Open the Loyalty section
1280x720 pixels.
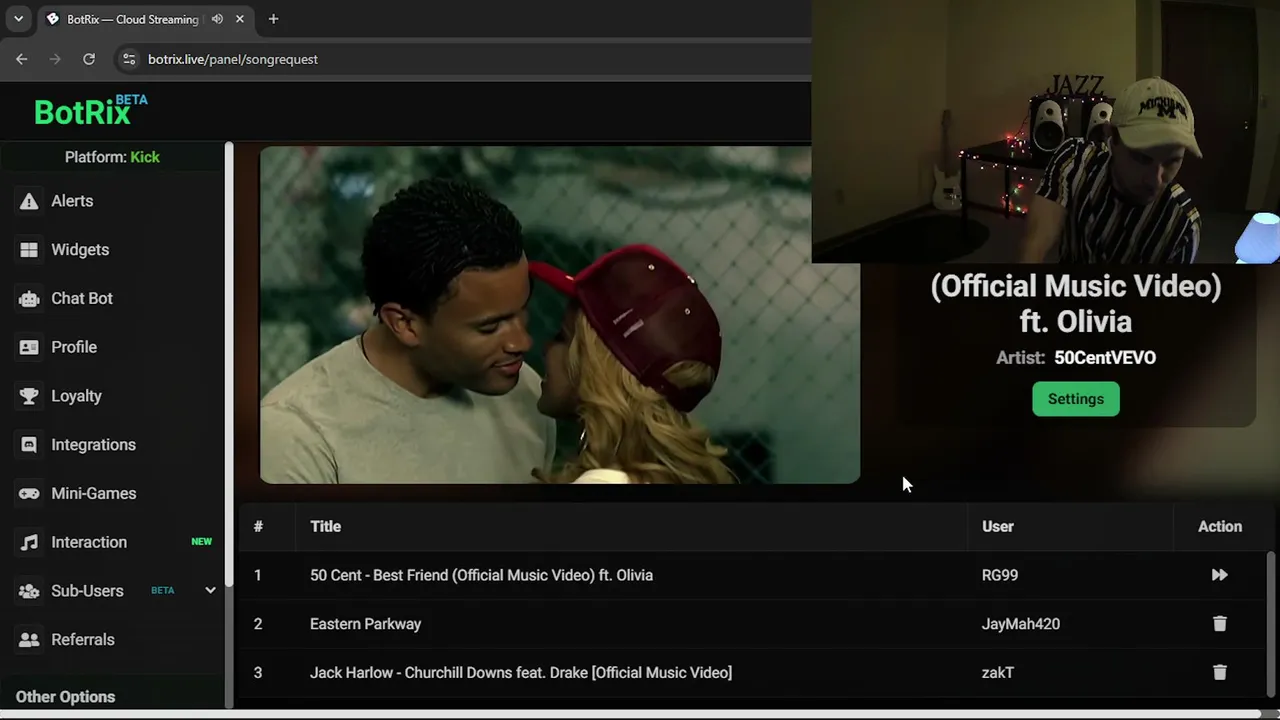tap(76, 396)
